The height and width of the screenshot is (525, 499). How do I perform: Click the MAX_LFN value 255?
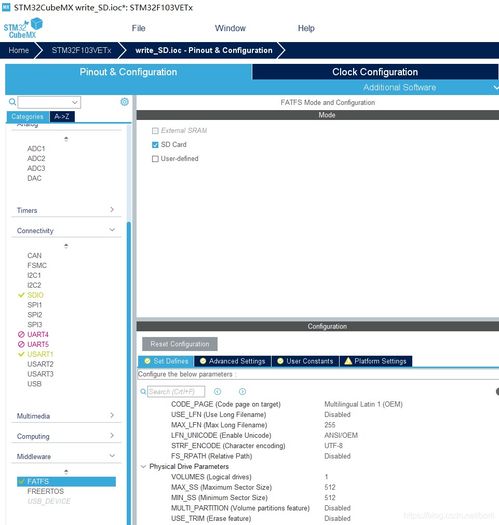tap(330, 425)
